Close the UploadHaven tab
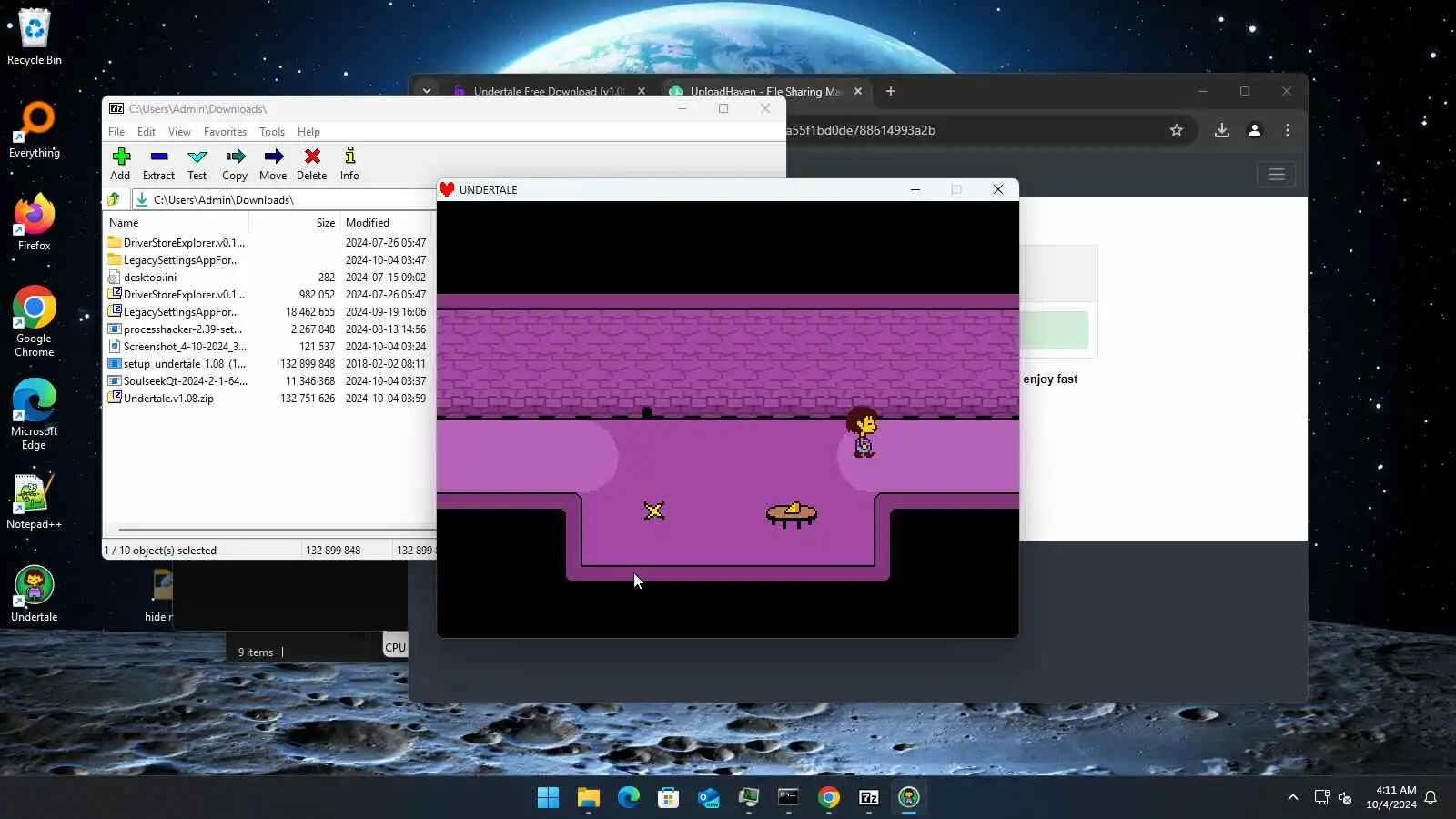This screenshot has height=819, width=1456. [858, 91]
